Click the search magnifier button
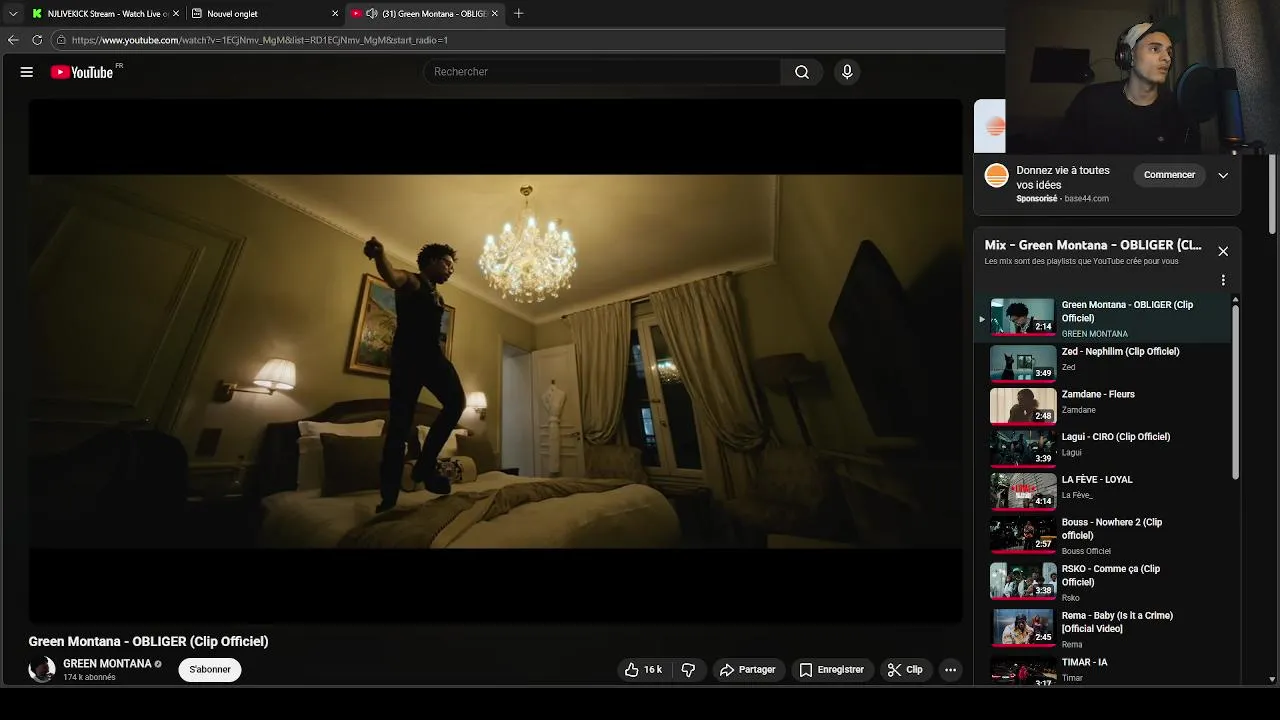 [802, 72]
